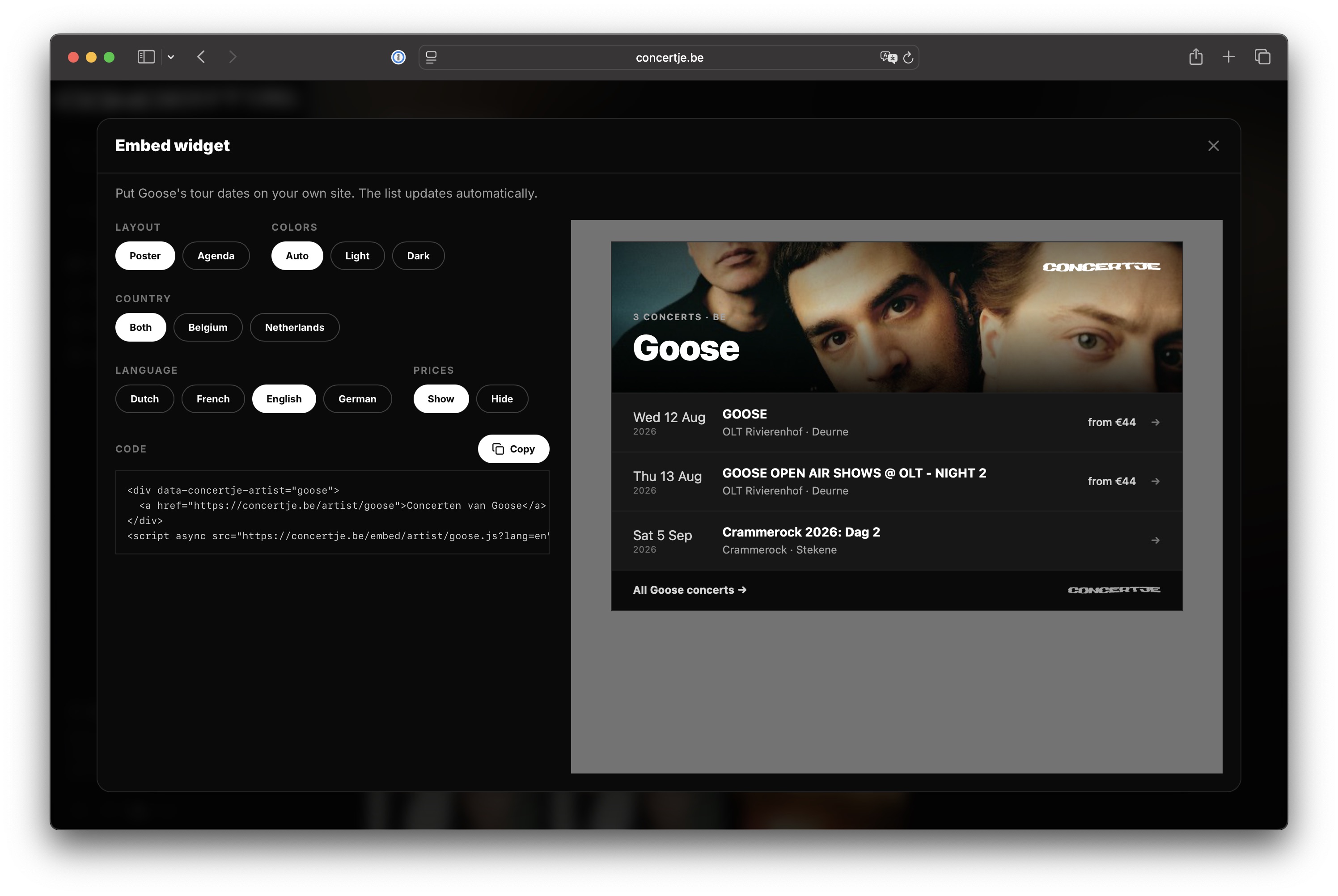The image size is (1338, 896).
Task: Click Concertje logo on poster header
Action: pyautogui.click(x=1101, y=267)
